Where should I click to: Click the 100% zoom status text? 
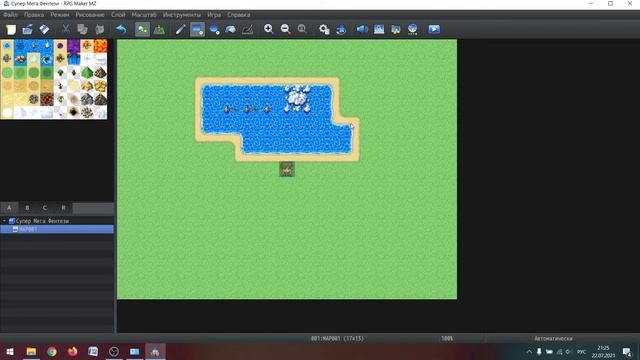click(447, 339)
